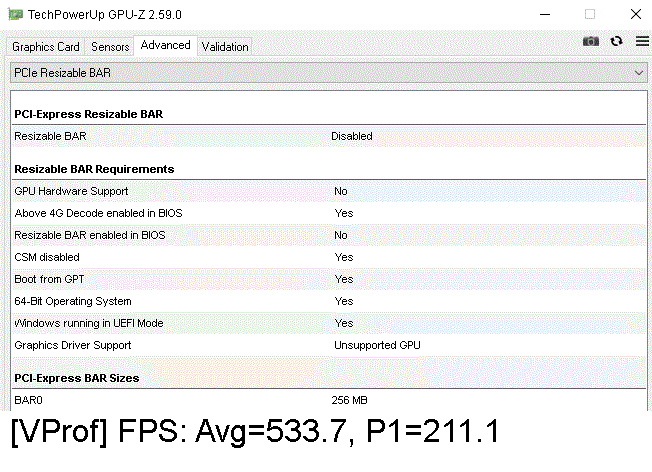652x472 pixels.
Task: Select the GPU Hardware Support row
Action: [x=326, y=191]
